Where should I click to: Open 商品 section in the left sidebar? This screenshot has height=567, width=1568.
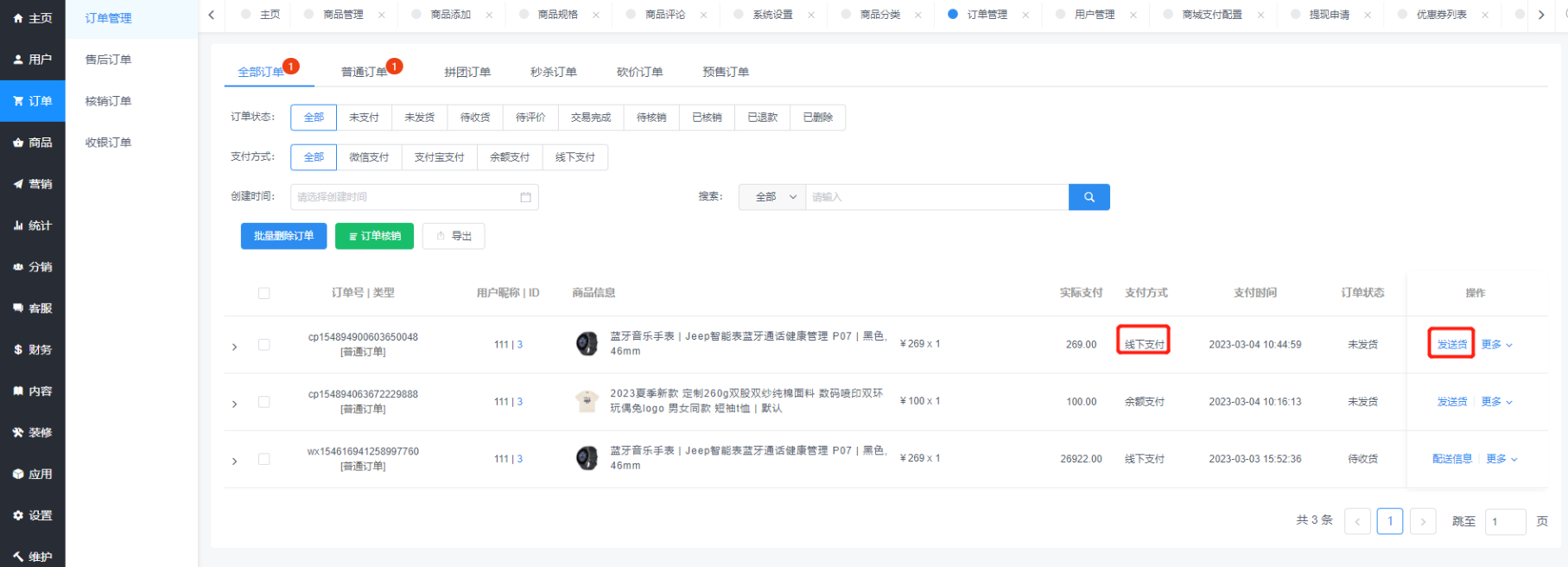click(33, 143)
